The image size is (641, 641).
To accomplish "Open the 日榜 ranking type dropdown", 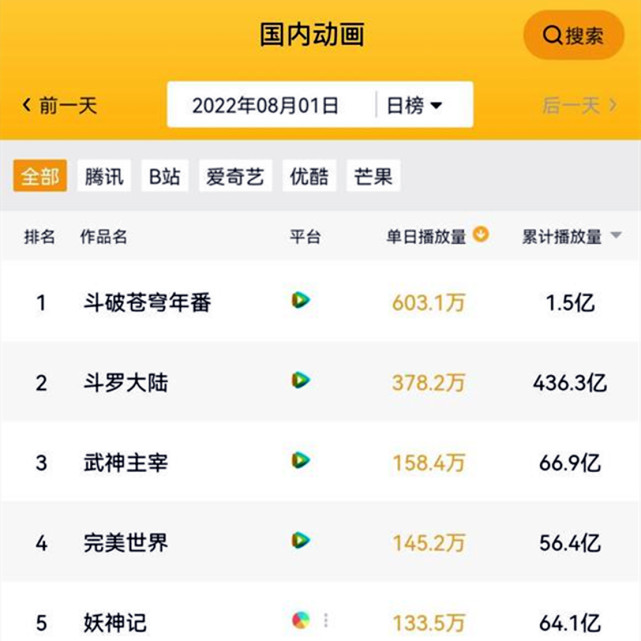I will coord(414,105).
